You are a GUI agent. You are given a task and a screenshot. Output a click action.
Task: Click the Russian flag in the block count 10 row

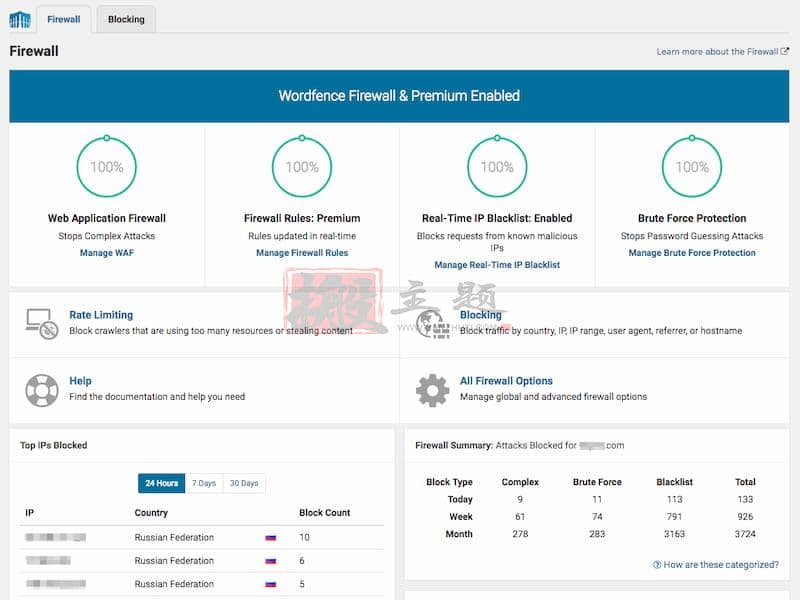pyautogui.click(x=270, y=537)
